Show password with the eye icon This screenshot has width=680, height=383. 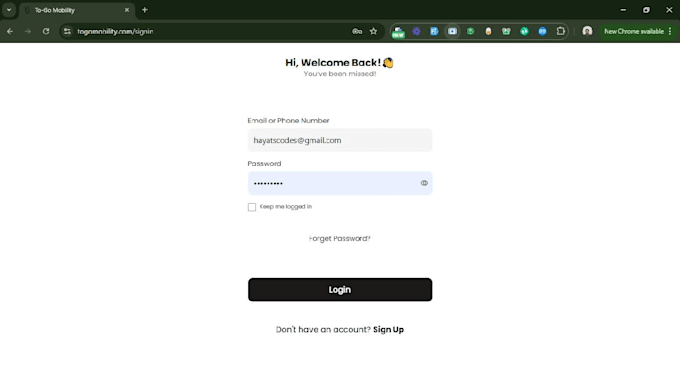tap(424, 183)
